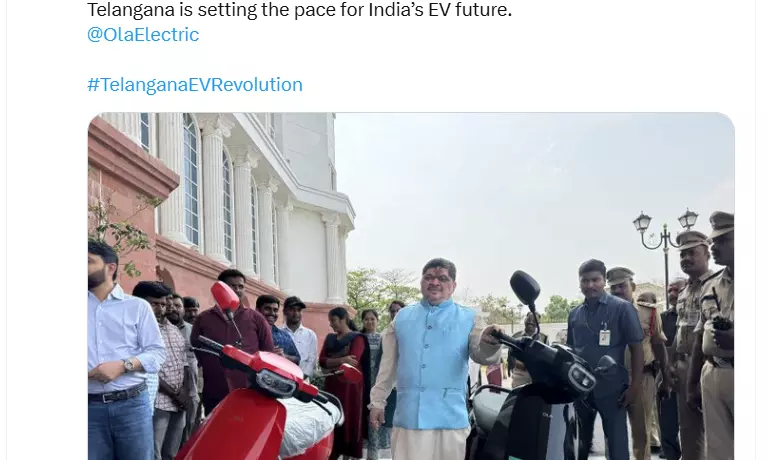Image resolution: width=767 pixels, height=460 pixels.
Task: Open the @OlaElectric profile mention
Action: click(143, 35)
